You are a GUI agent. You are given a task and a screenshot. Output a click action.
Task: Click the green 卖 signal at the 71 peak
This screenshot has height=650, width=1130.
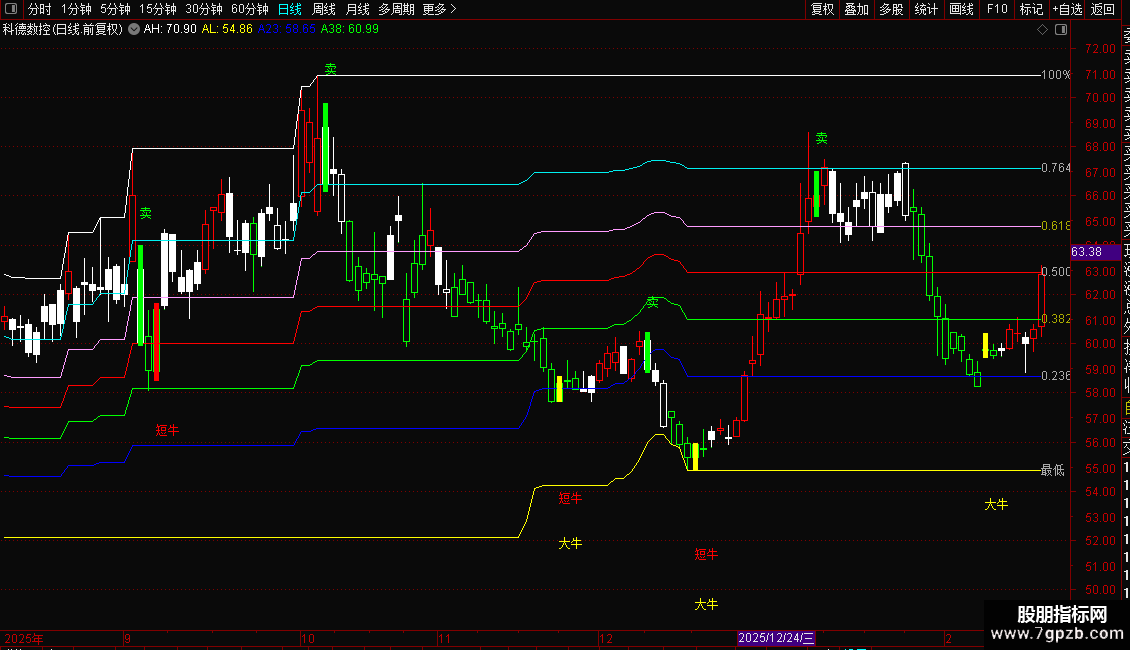[x=330, y=69]
